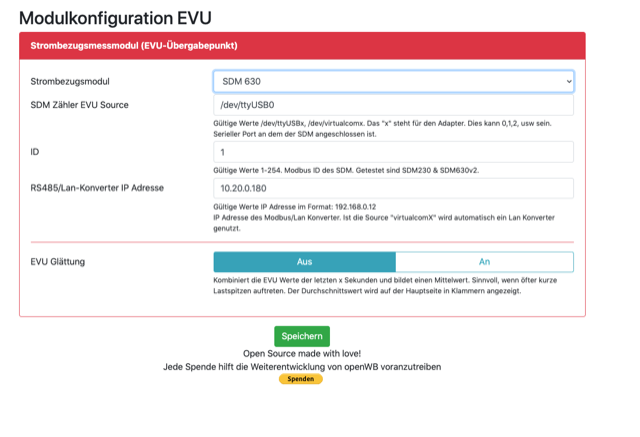
Task: Click the RS485/Lan-Konverter IP Adresse label
Action: pos(97,188)
